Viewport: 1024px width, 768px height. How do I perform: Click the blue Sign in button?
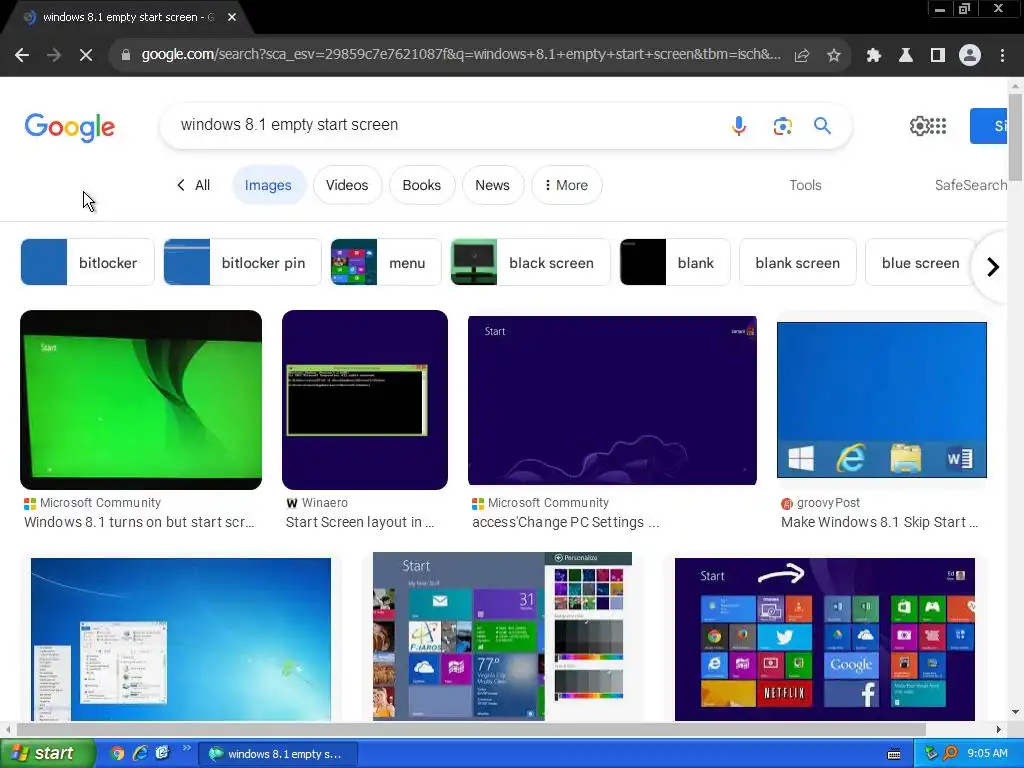click(989, 126)
